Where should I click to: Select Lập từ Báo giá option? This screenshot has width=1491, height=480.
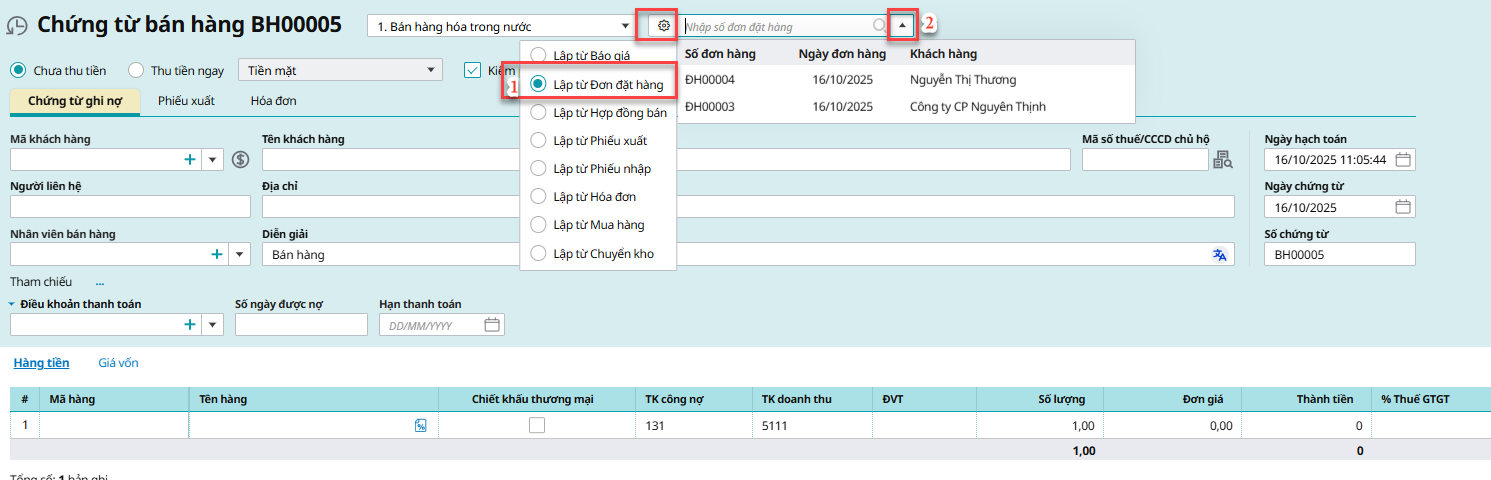click(538, 56)
